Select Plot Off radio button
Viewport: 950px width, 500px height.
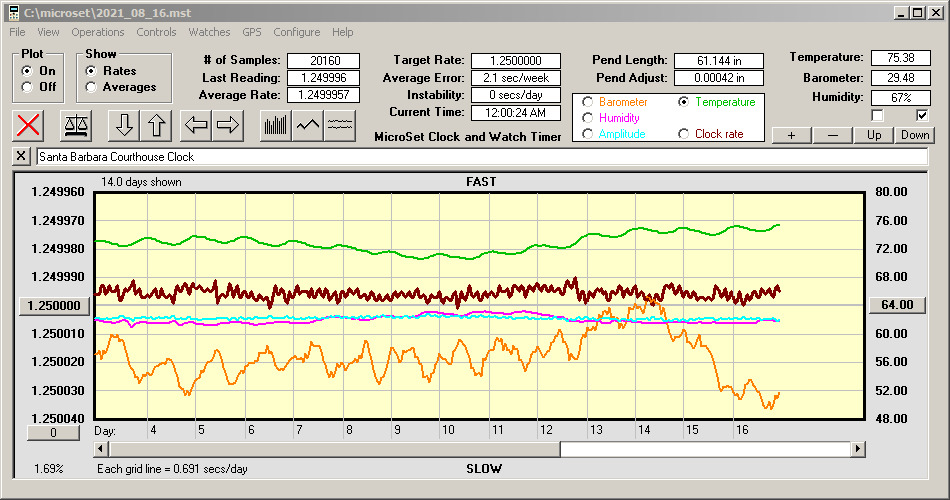(27, 87)
